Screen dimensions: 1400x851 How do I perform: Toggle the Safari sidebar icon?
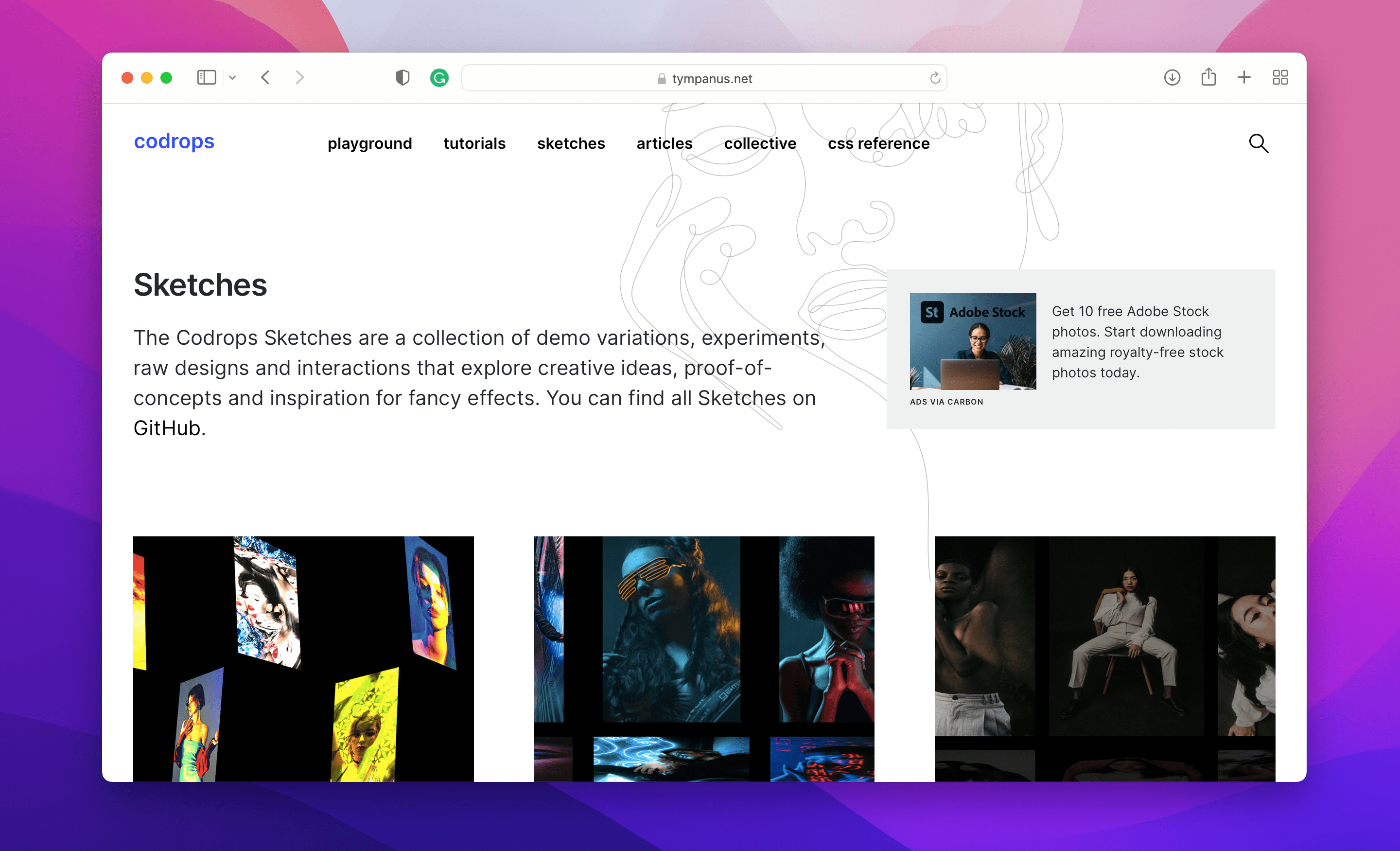206,77
